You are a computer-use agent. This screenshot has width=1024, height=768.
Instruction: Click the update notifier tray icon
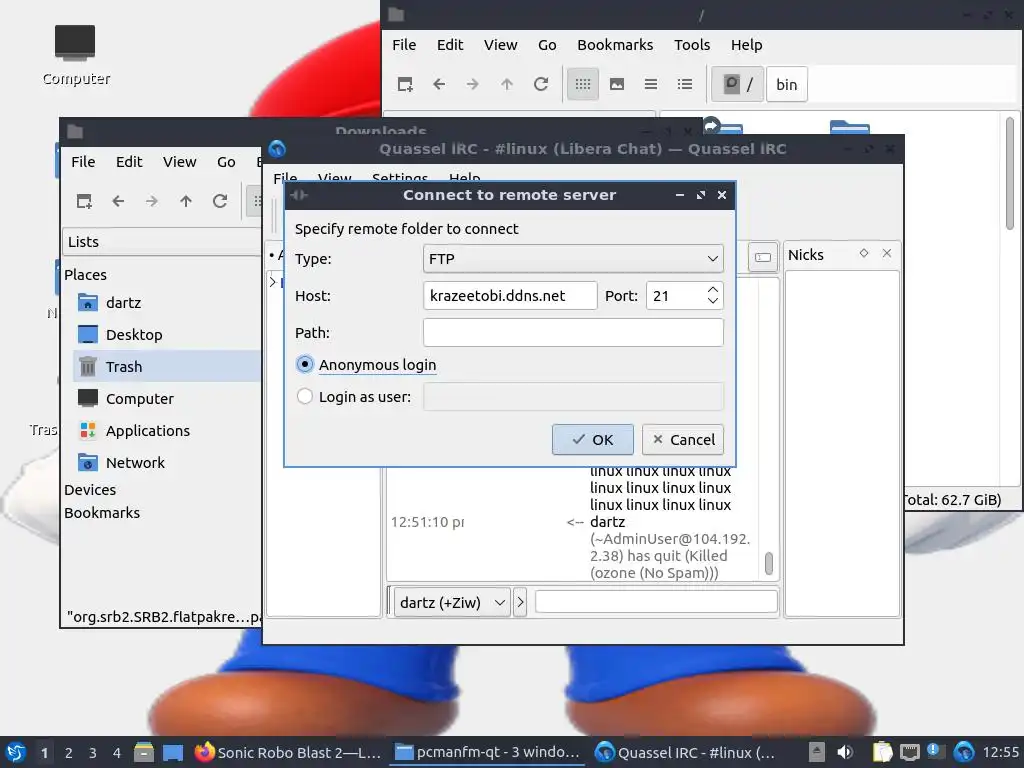936,752
